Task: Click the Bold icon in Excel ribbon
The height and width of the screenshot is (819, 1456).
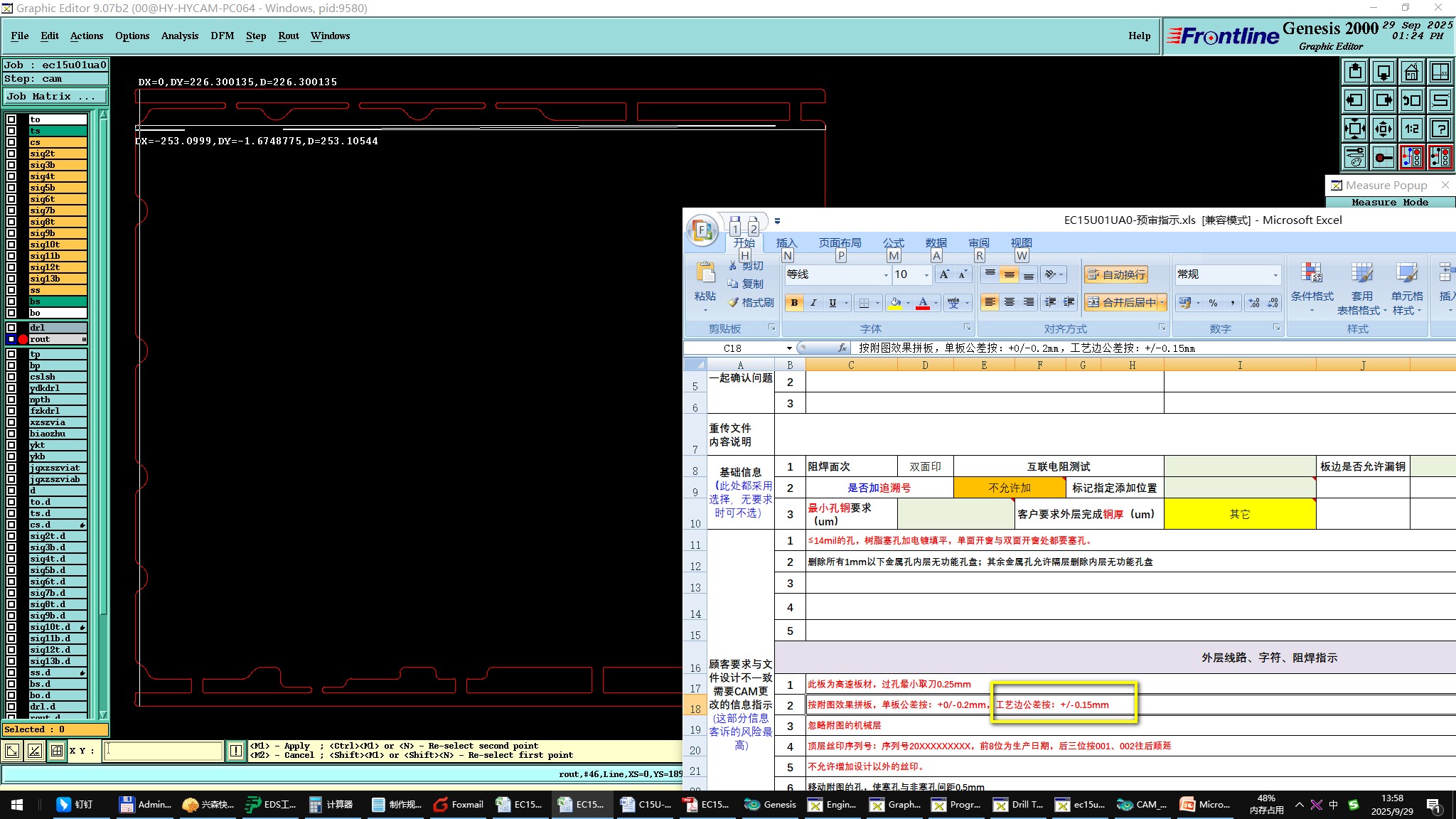Action: (x=794, y=303)
